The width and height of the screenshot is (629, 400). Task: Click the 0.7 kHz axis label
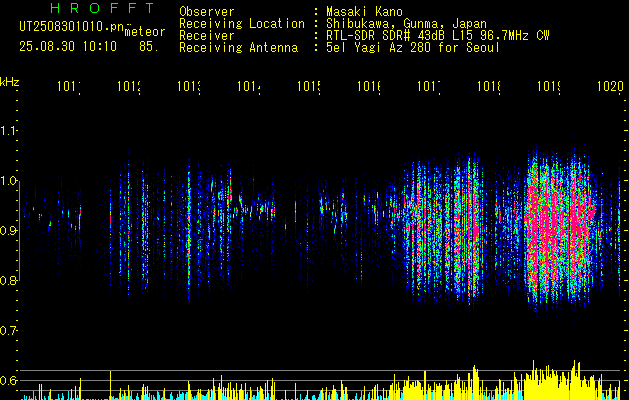pyautogui.click(x=8, y=331)
